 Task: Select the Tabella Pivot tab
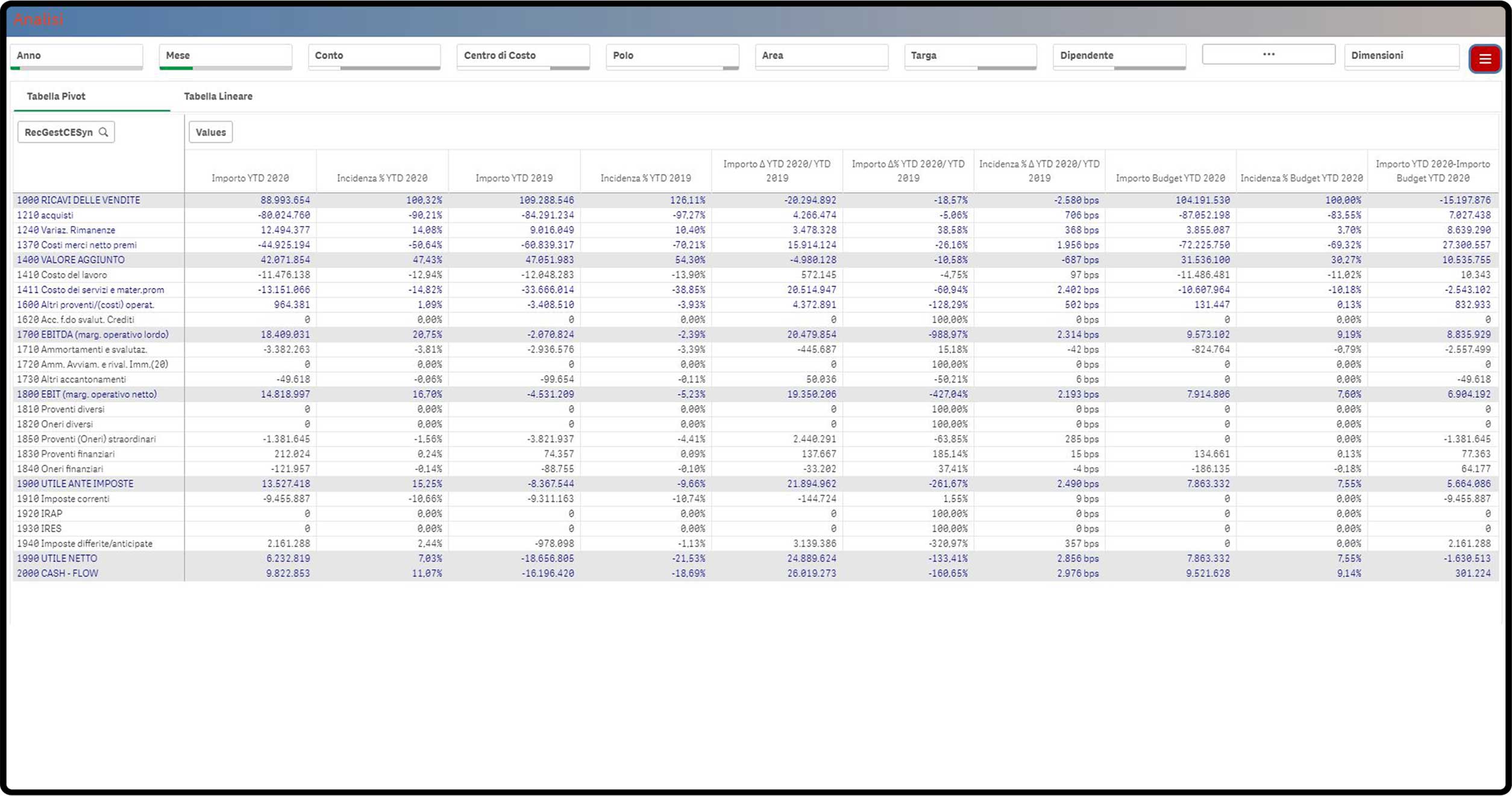coord(56,96)
